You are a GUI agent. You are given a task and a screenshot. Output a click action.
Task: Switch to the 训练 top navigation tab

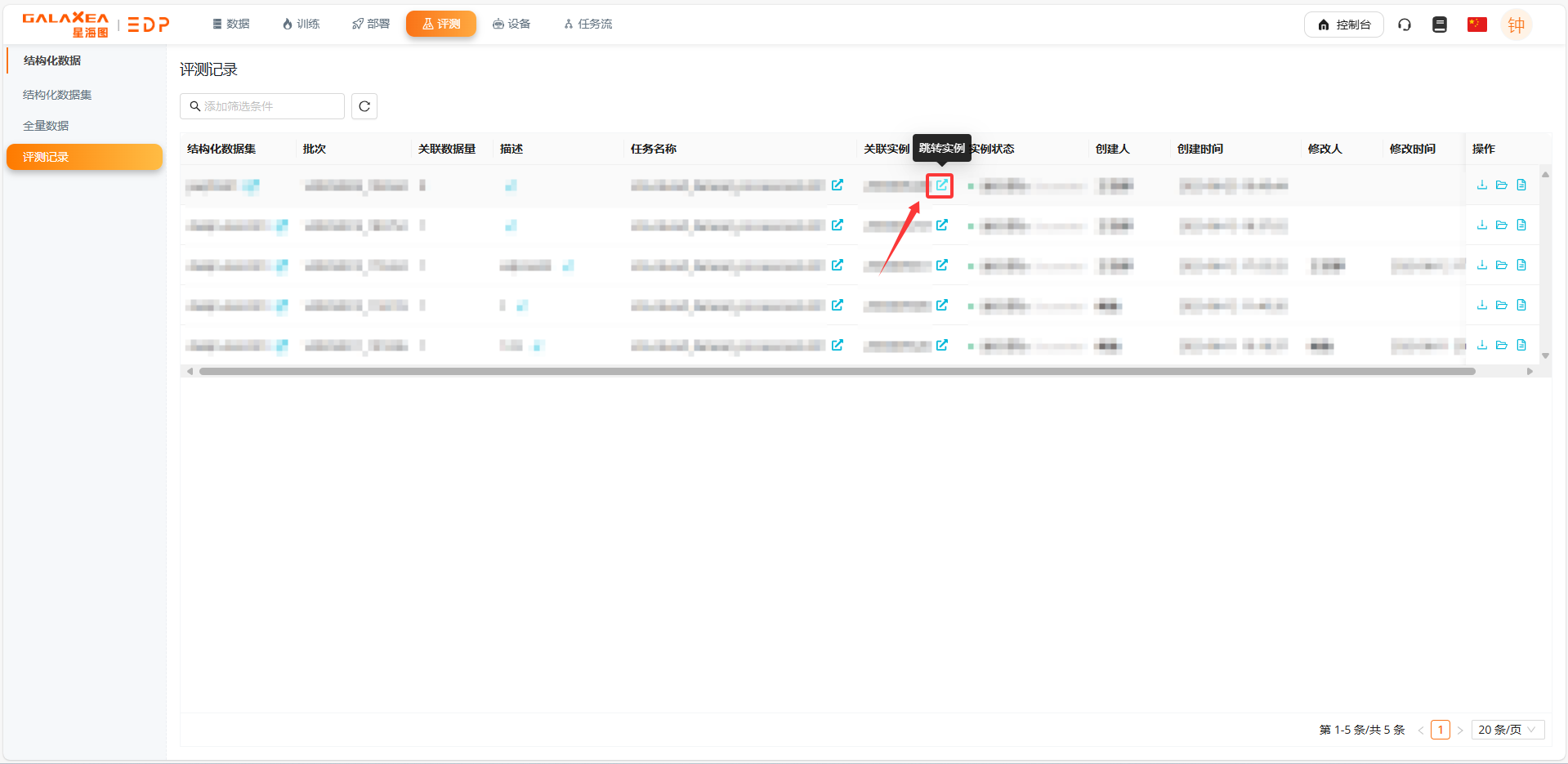click(301, 25)
